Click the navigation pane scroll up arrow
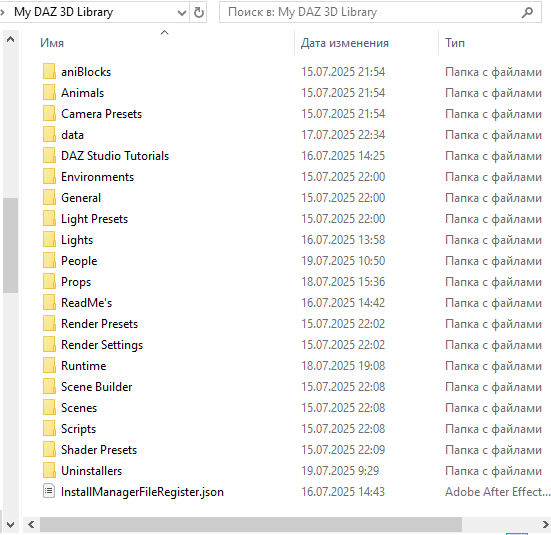This screenshot has height=535, width=551. tap(11, 39)
